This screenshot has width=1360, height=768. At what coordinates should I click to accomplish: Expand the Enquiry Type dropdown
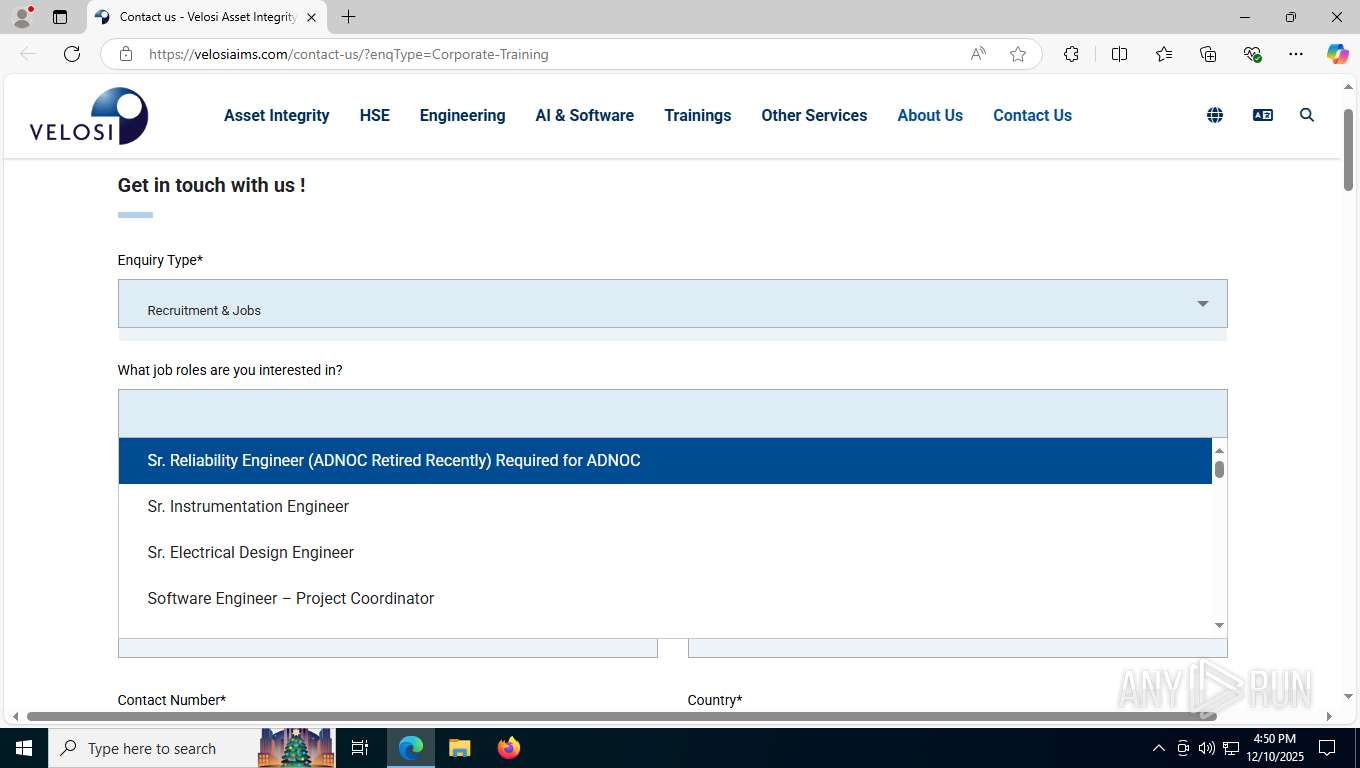672,303
